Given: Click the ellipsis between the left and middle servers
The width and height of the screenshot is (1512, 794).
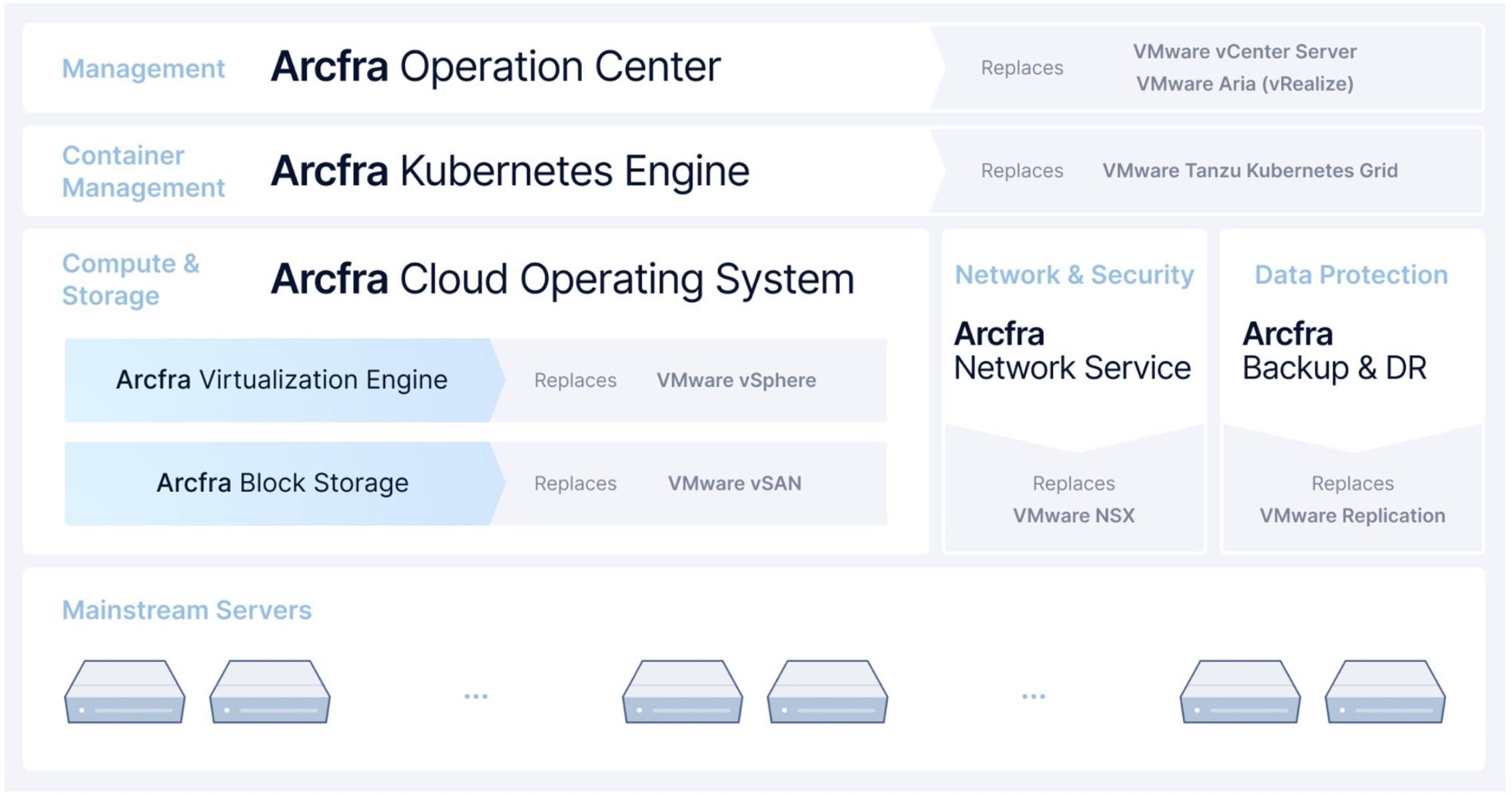Looking at the screenshot, I should click(476, 697).
